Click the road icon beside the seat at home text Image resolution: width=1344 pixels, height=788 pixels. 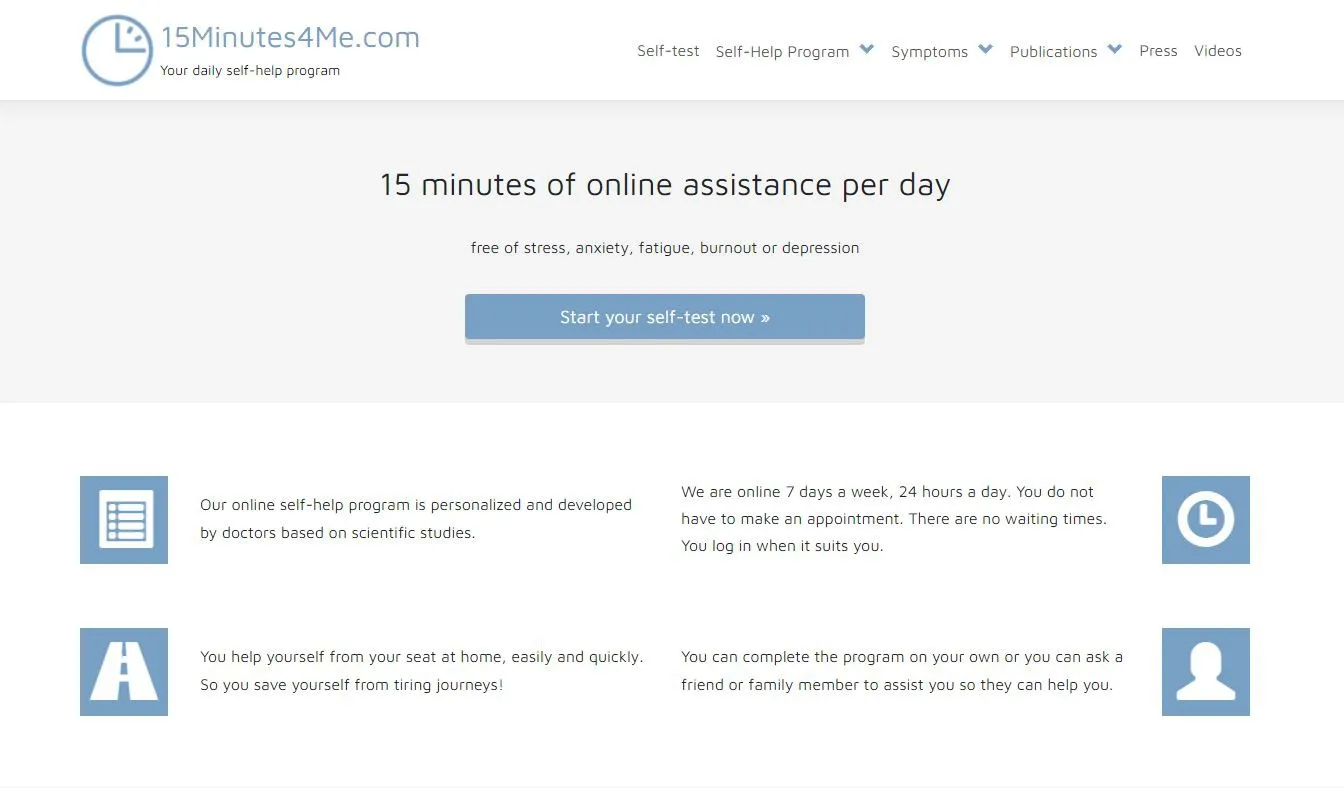coord(124,672)
